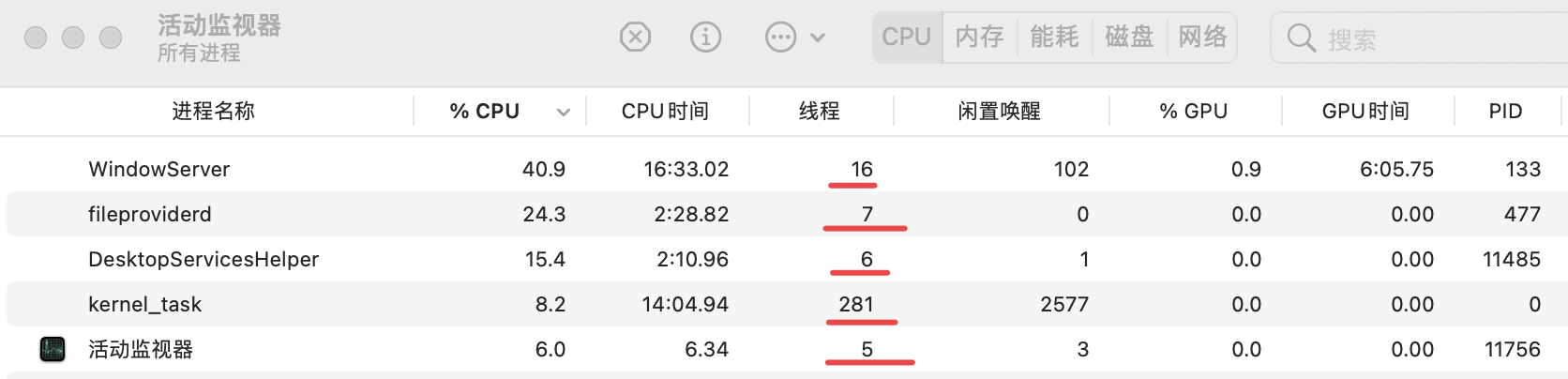Open process info (i) icon
This screenshot has height=379, width=1568.
click(x=705, y=38)
